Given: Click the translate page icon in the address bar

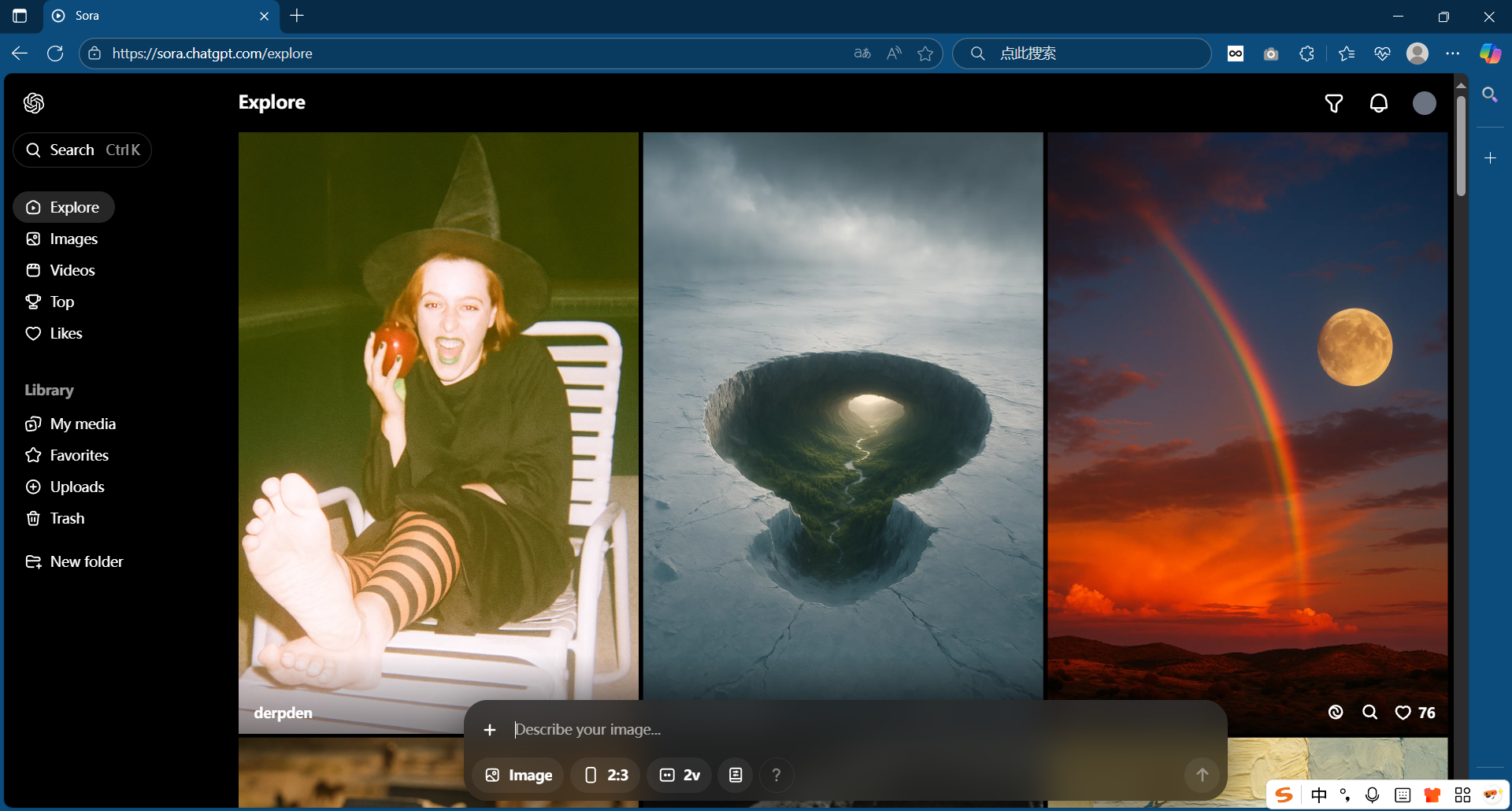Looking at the screenshot, I should (862, 54).
